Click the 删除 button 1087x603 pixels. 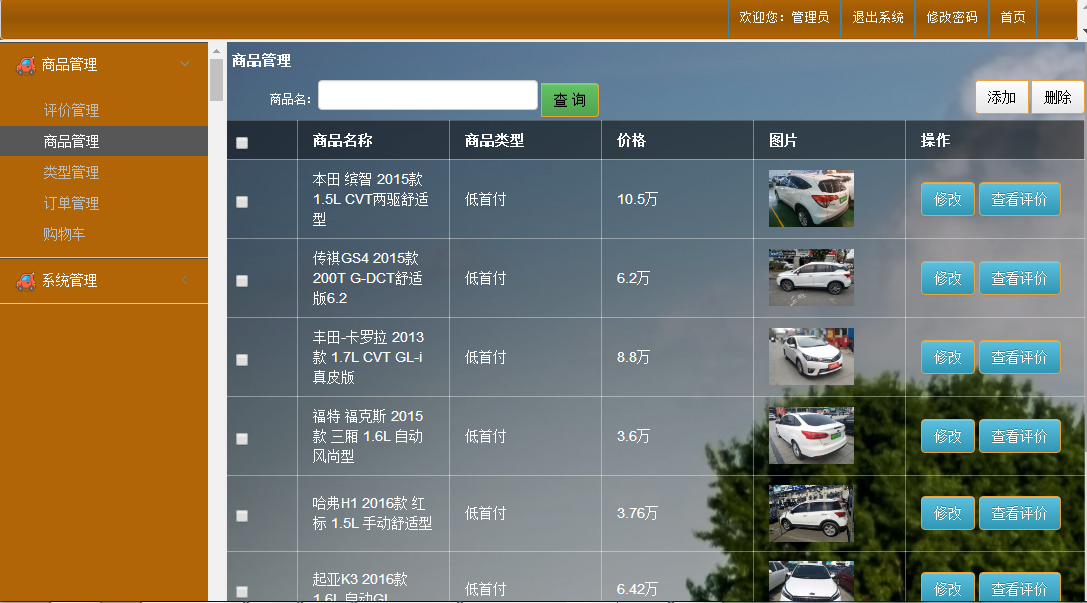point(1057,97)
